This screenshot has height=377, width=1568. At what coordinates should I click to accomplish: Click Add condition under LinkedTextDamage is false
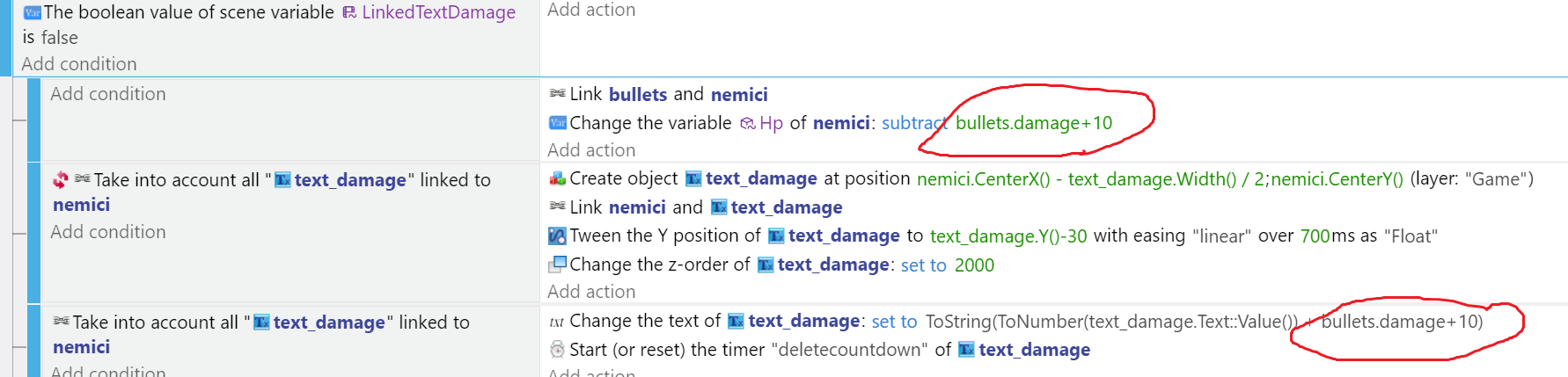pos(79,64)
